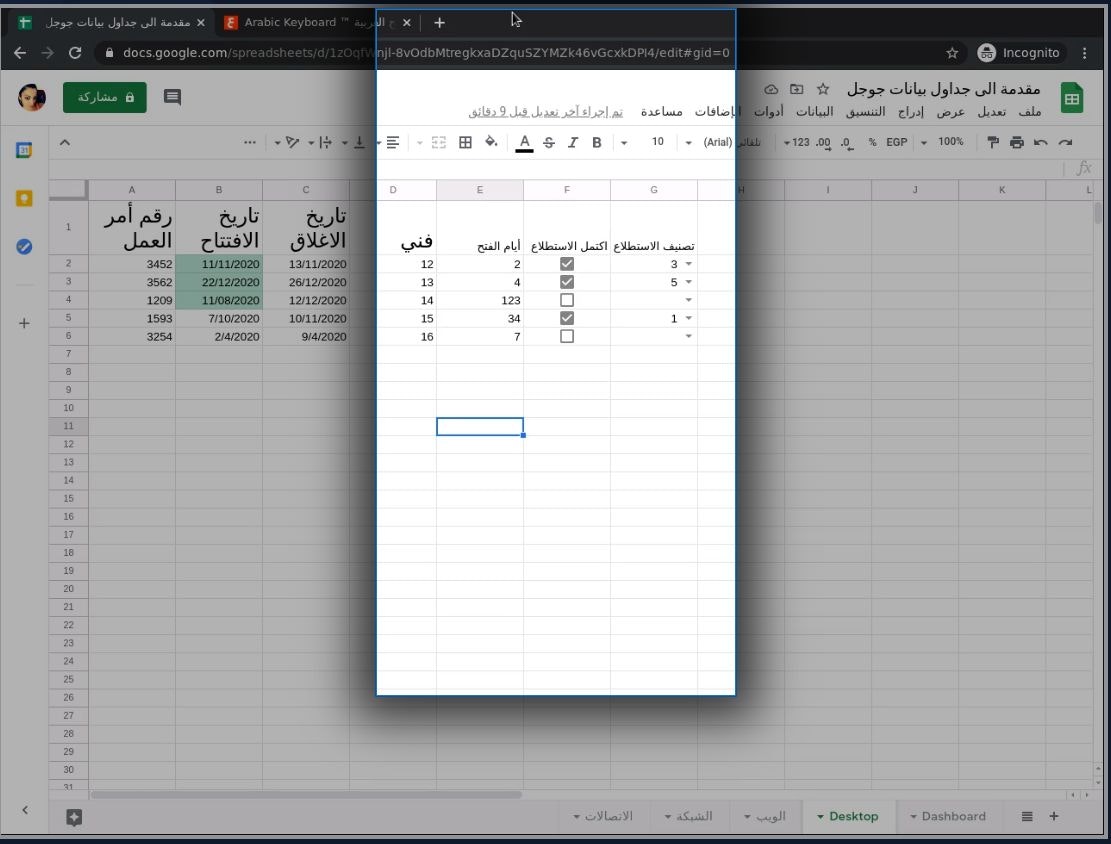Open rating dropdown showing 1 in row 5
The height and width of the screenshot is (844, 1111).
tap(688, 318)
